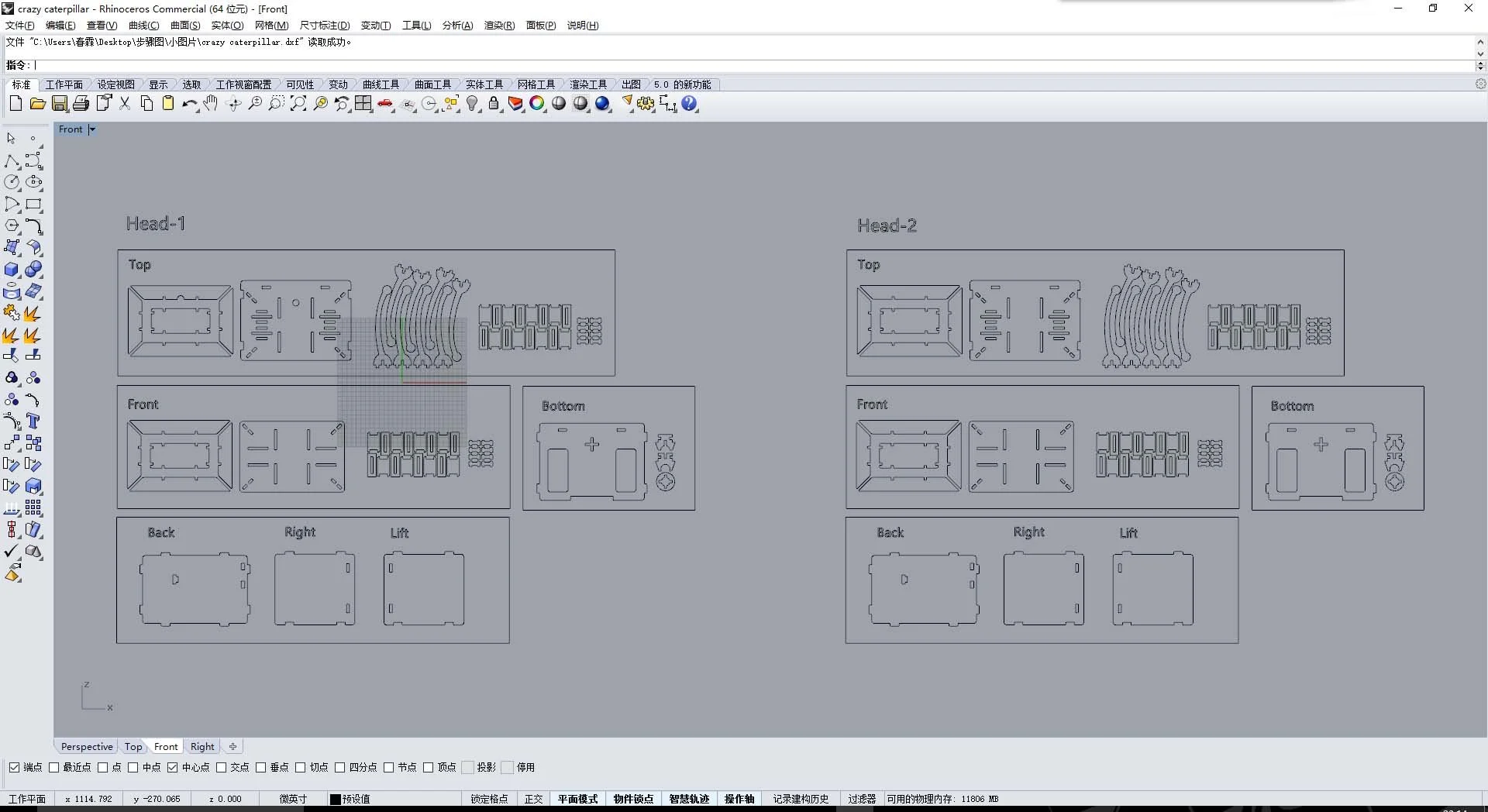Click the Zoom dynamic magnifier icon
Screen dimensions: 1488x812
click(255, 103)
